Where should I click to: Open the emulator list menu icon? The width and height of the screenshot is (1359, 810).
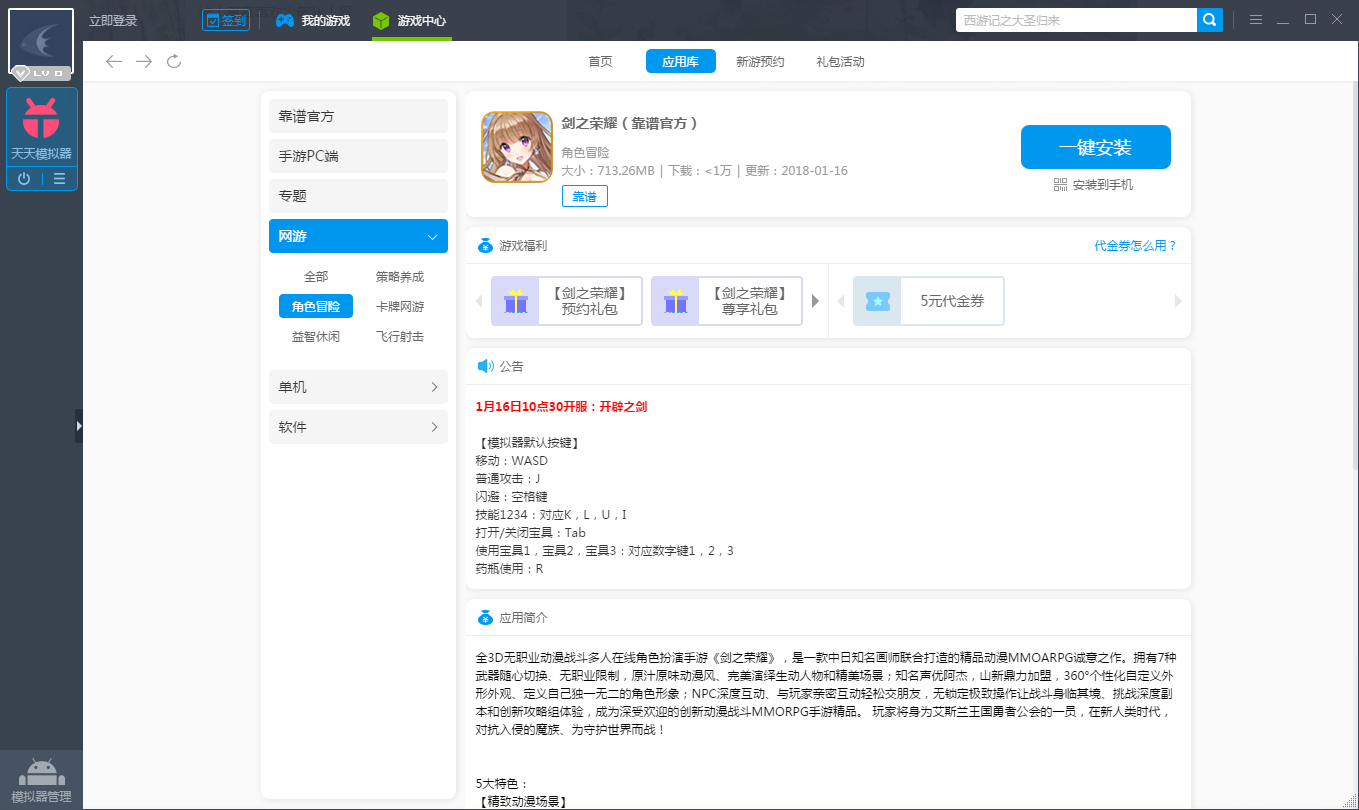[x=59, y=179]
